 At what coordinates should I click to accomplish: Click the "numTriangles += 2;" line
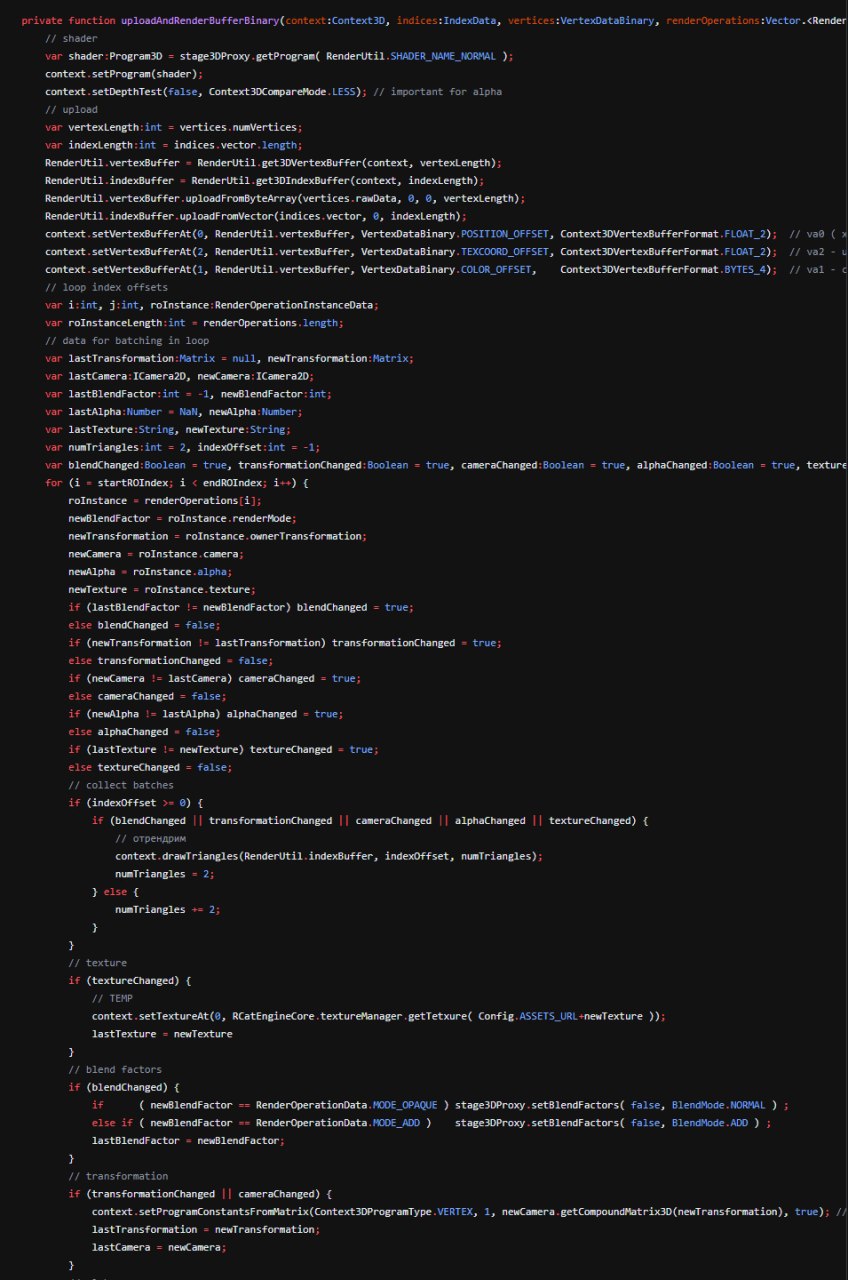coord(167,910)
